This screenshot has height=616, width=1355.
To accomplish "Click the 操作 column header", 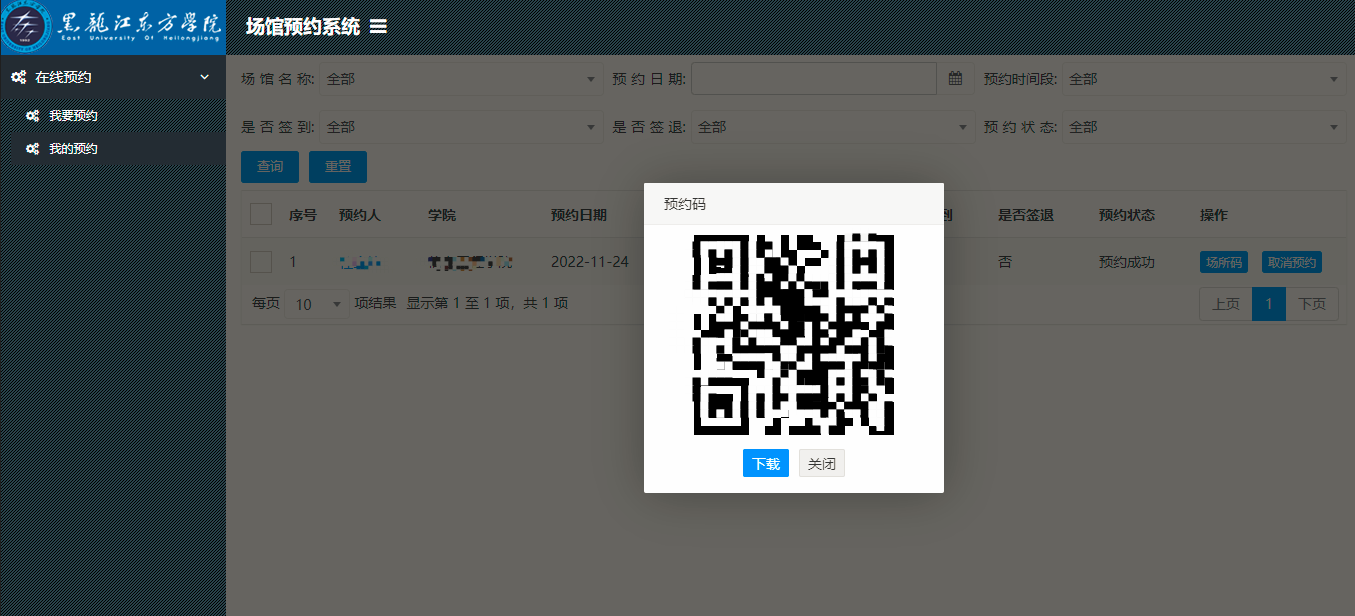I will pos(1214,215).
